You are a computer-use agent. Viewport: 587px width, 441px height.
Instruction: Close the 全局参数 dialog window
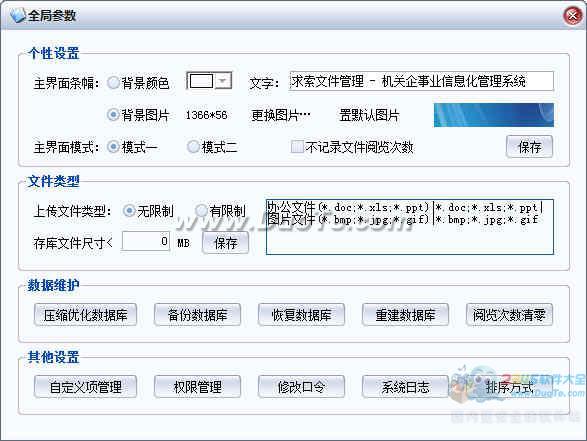(572, 16)
